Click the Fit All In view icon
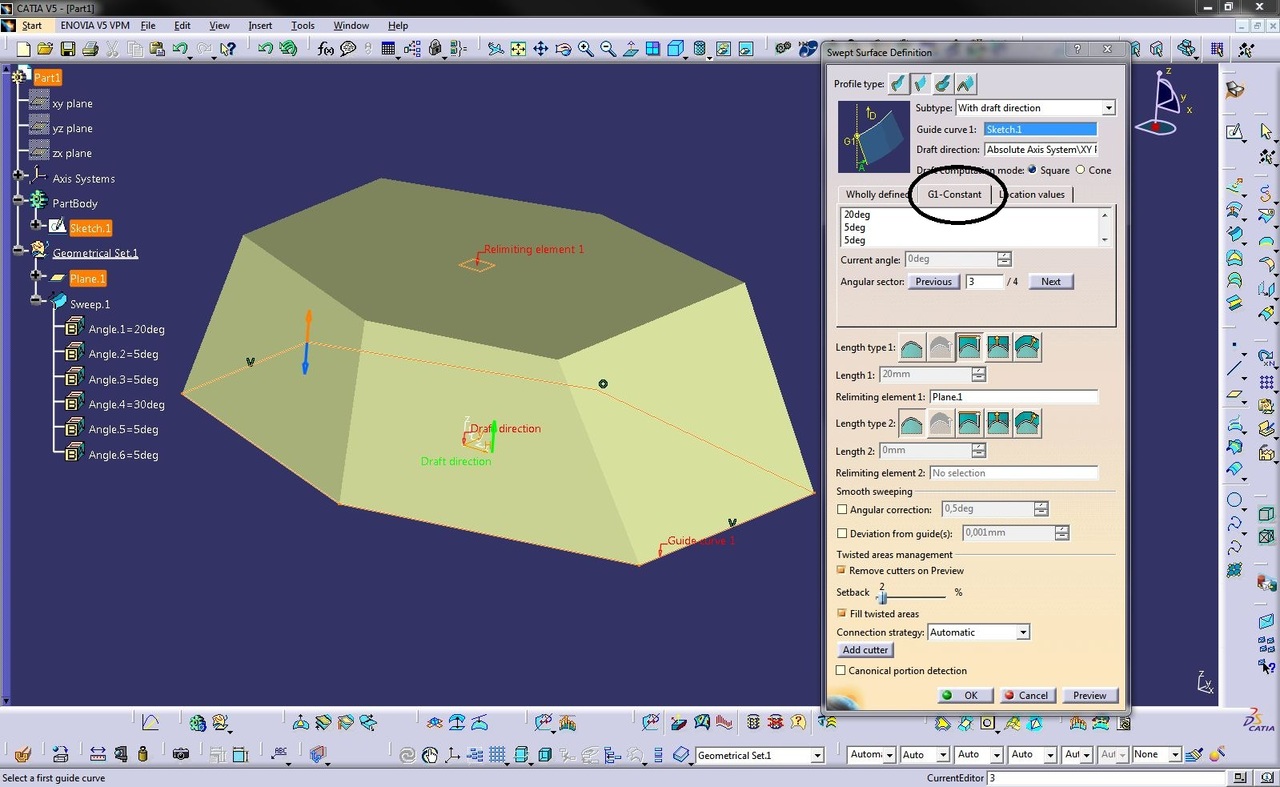This screenshot has height=787, width=1280. (518, 48)
